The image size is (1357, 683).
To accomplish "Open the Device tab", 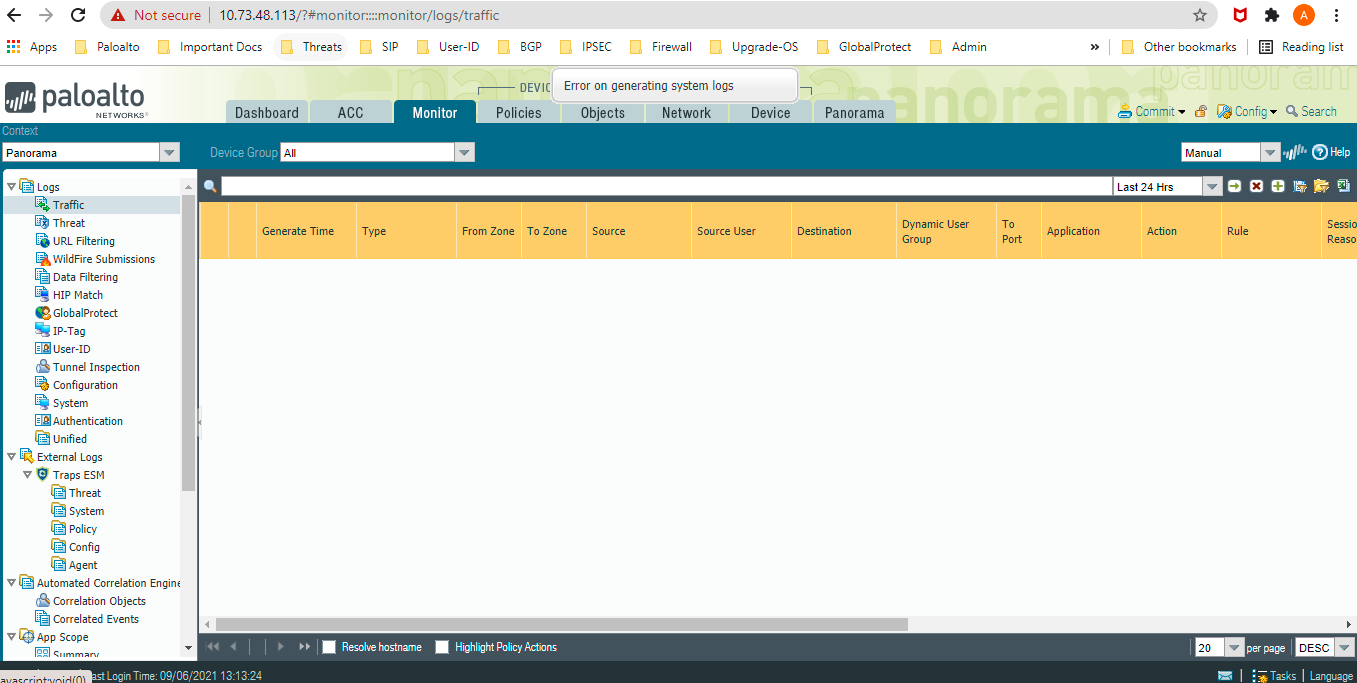I will pyautogui.click(x=771, y=112).
